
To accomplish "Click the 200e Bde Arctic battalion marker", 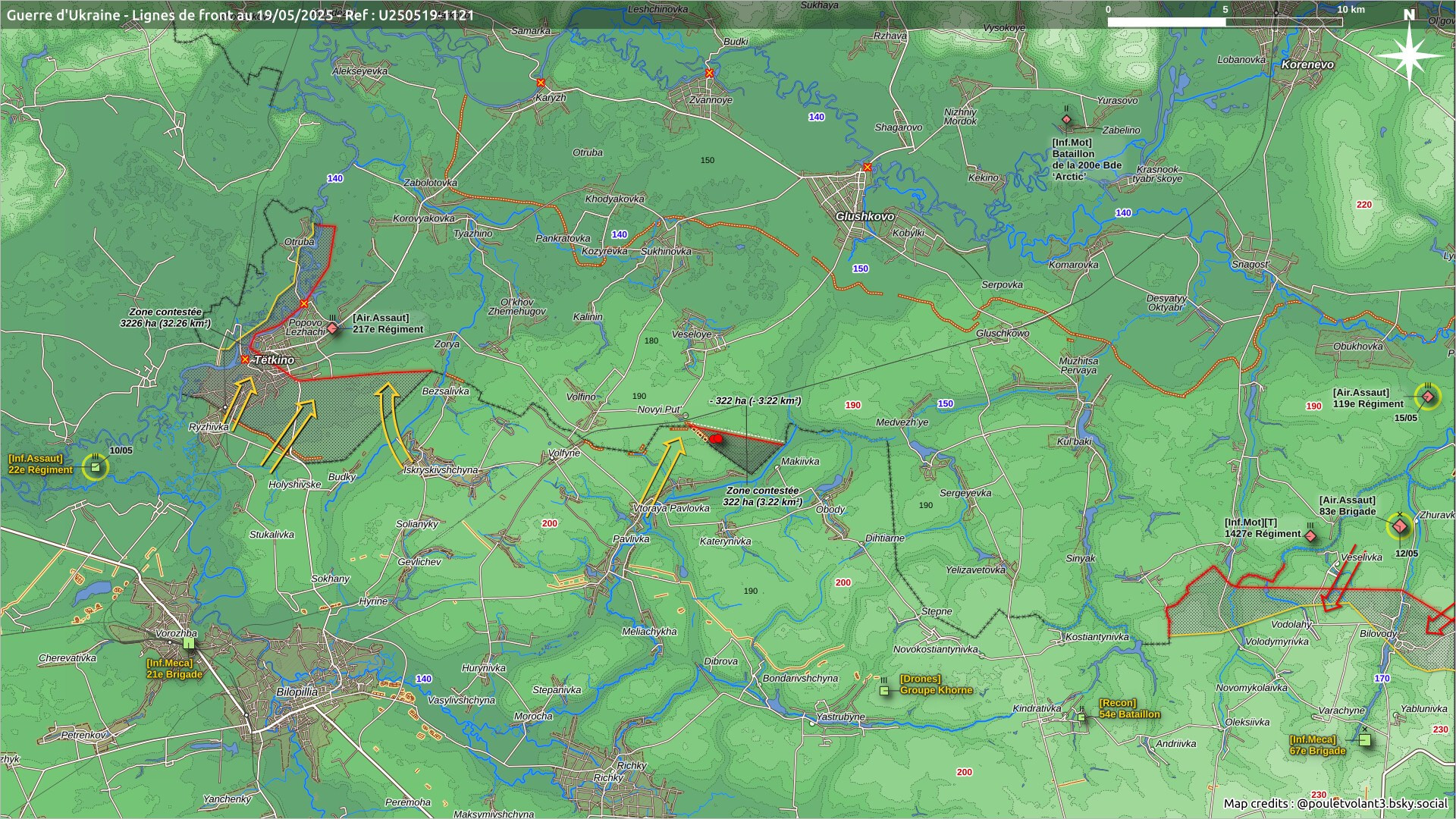I will point(1066,120).
